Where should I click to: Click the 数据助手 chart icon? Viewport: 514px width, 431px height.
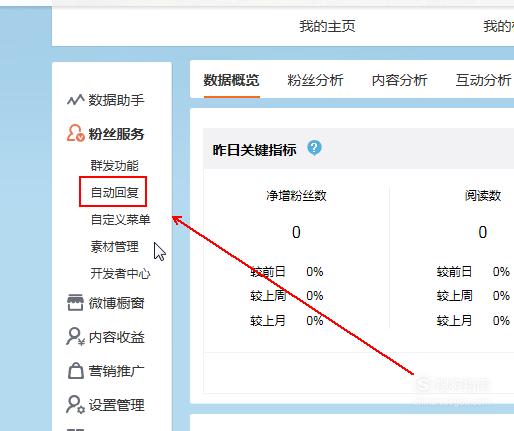(75, 100)
